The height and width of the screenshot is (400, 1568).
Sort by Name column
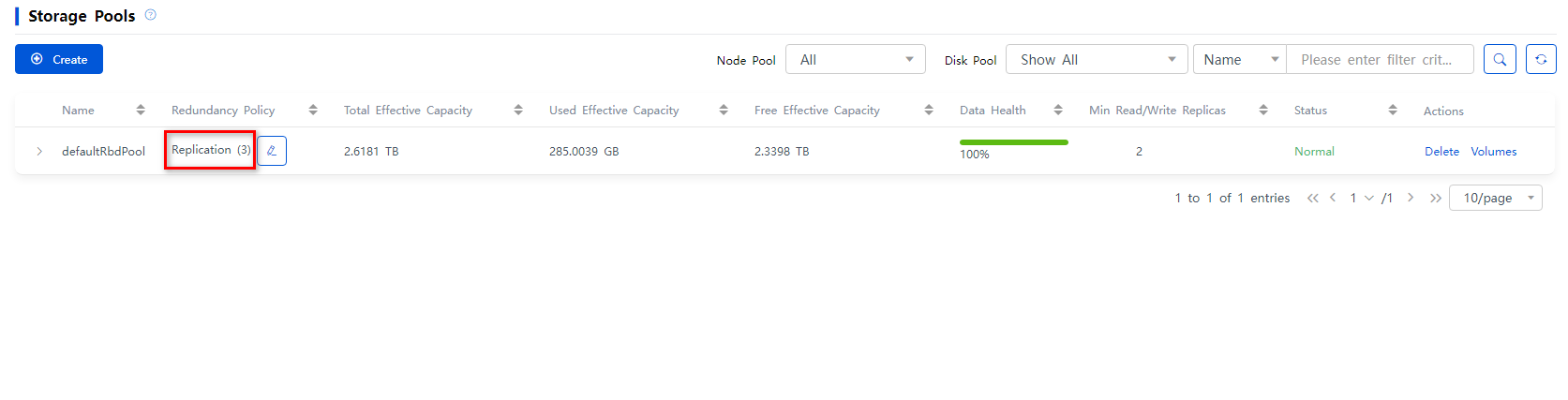coord(141,110)
